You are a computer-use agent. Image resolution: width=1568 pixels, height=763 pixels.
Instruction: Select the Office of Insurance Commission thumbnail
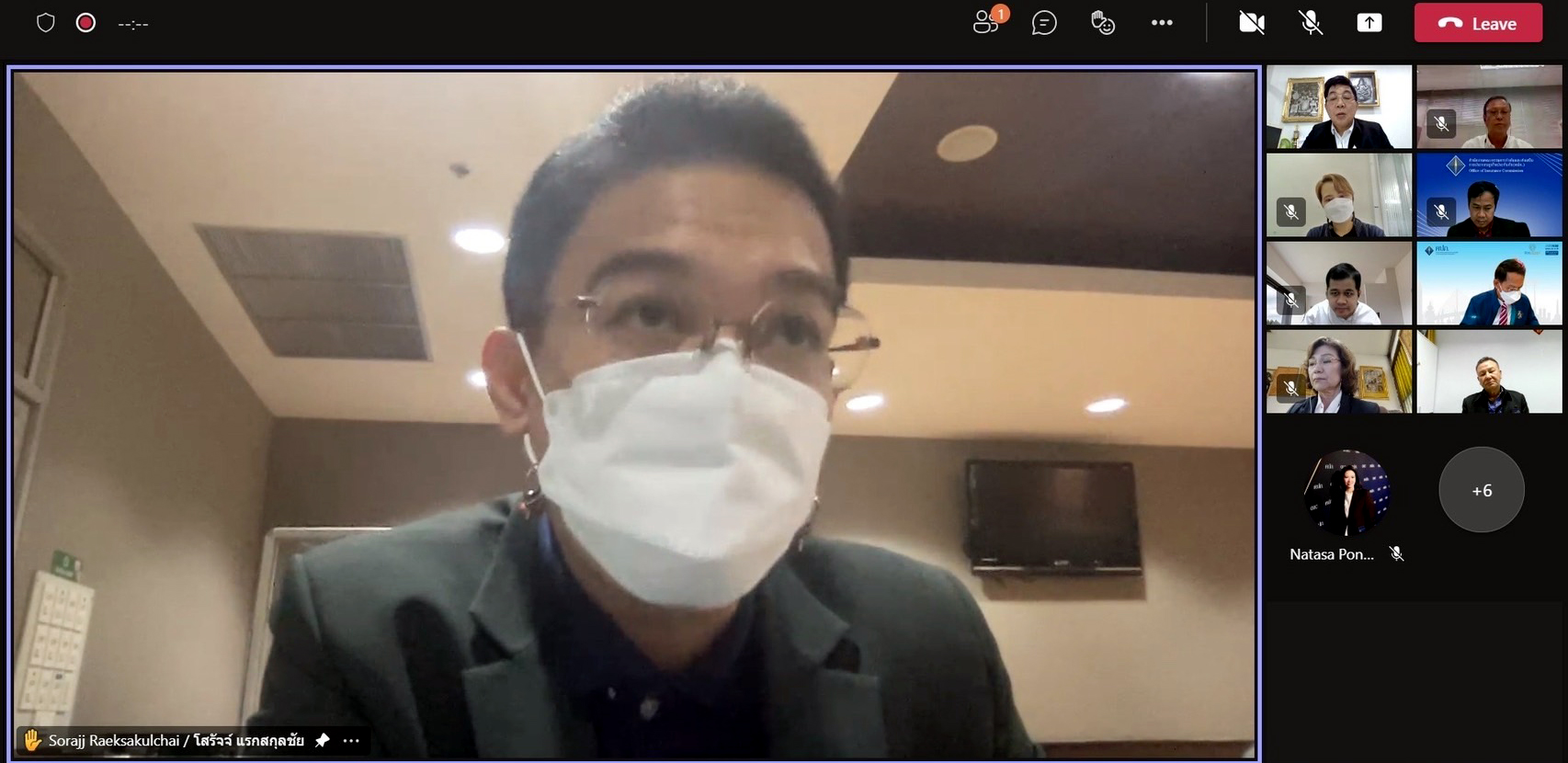point(1489,195)
